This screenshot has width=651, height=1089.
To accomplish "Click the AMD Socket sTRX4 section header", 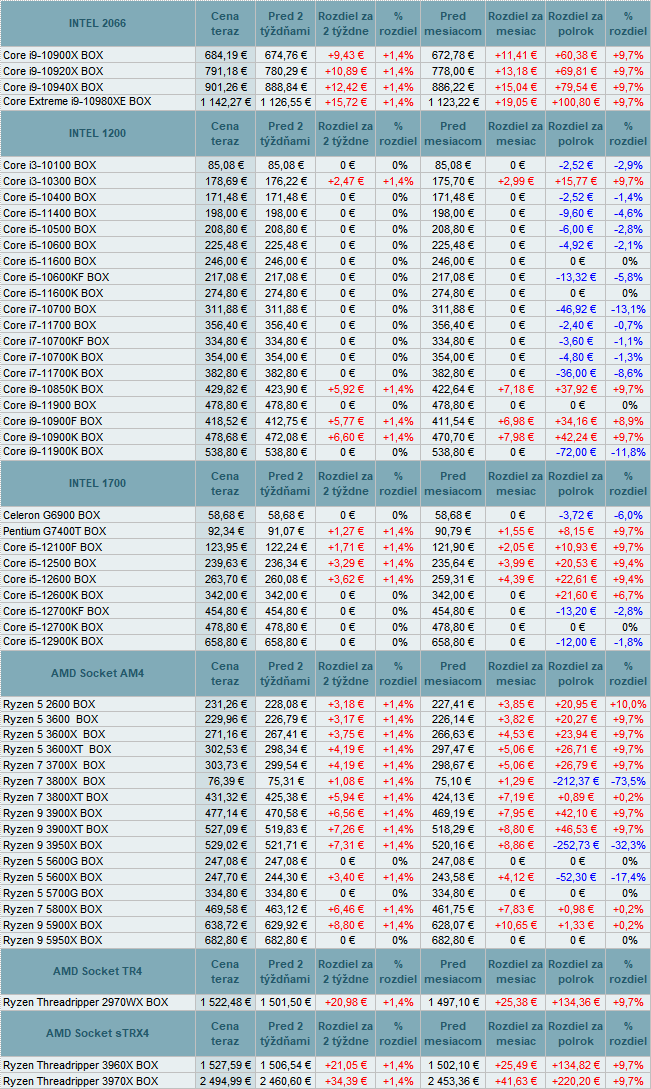I will (97, 1033).
